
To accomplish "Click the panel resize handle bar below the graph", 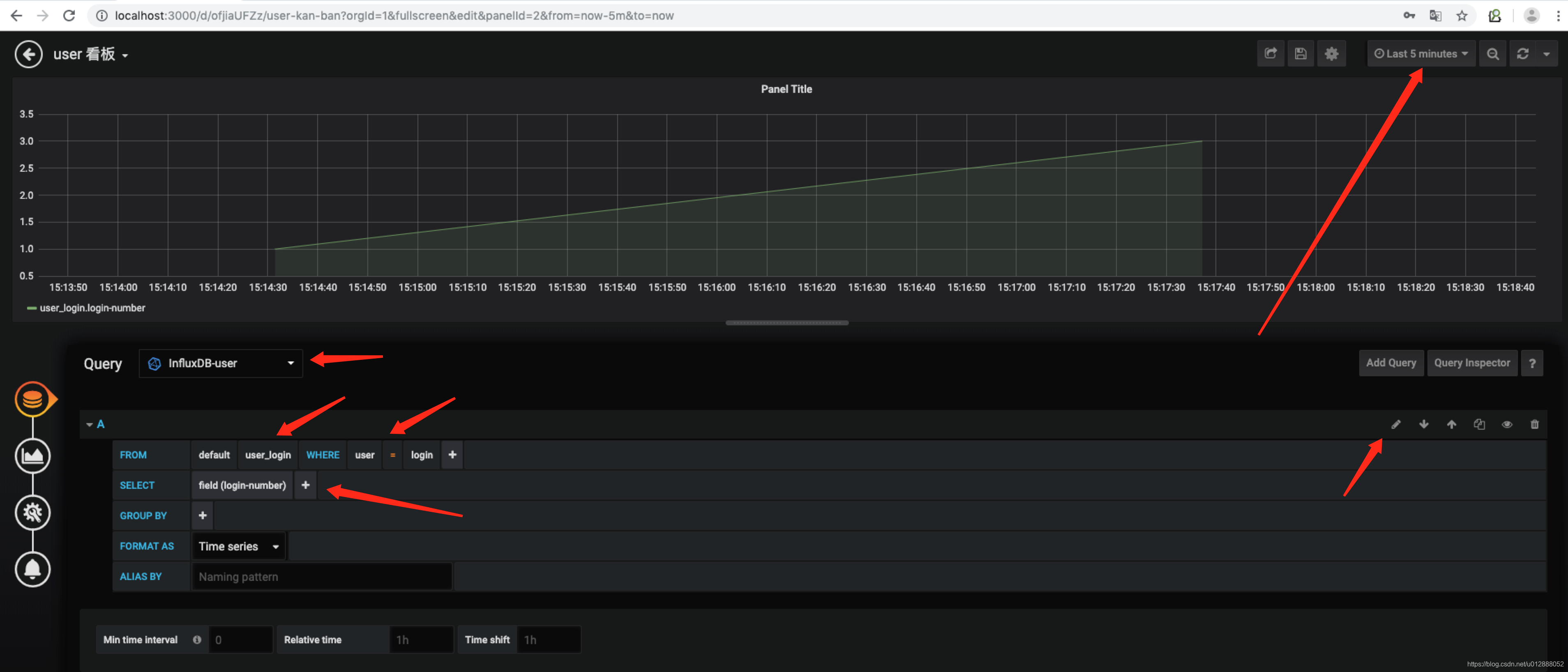I will (786, 322).
